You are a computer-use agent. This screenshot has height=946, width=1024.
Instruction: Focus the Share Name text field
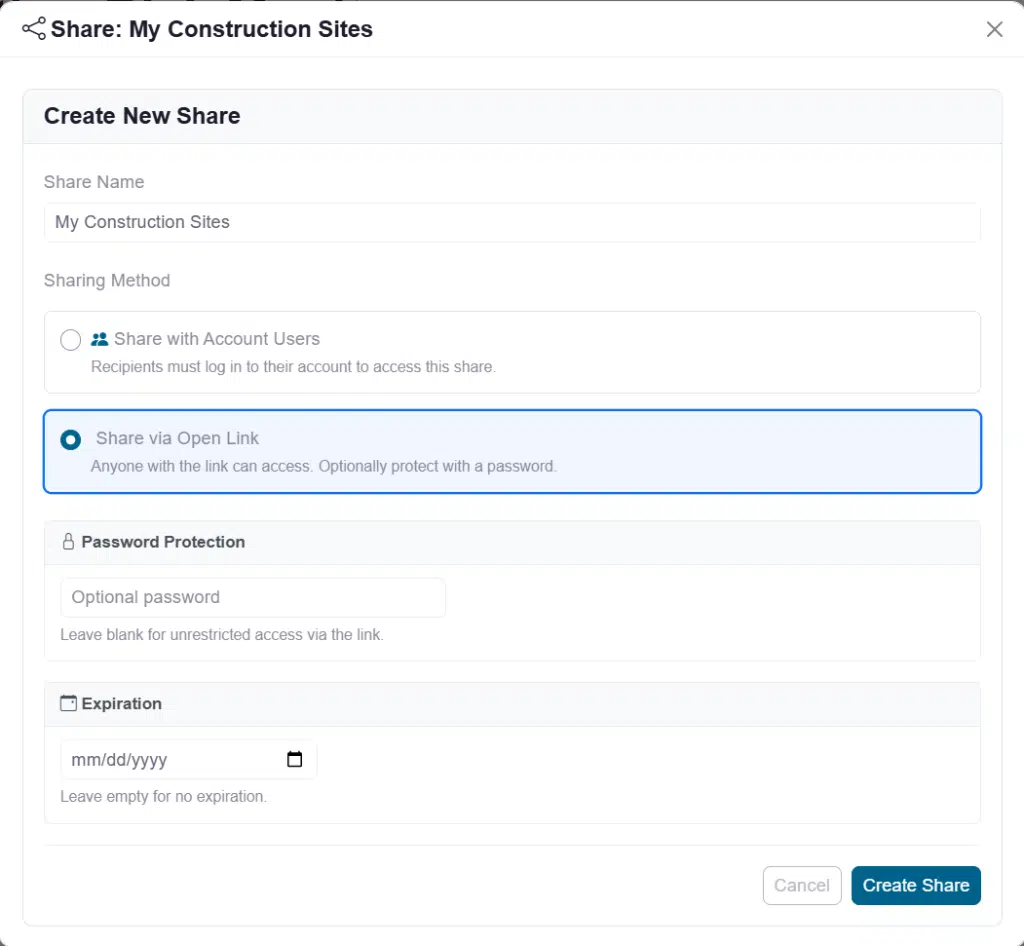point(512,222)
